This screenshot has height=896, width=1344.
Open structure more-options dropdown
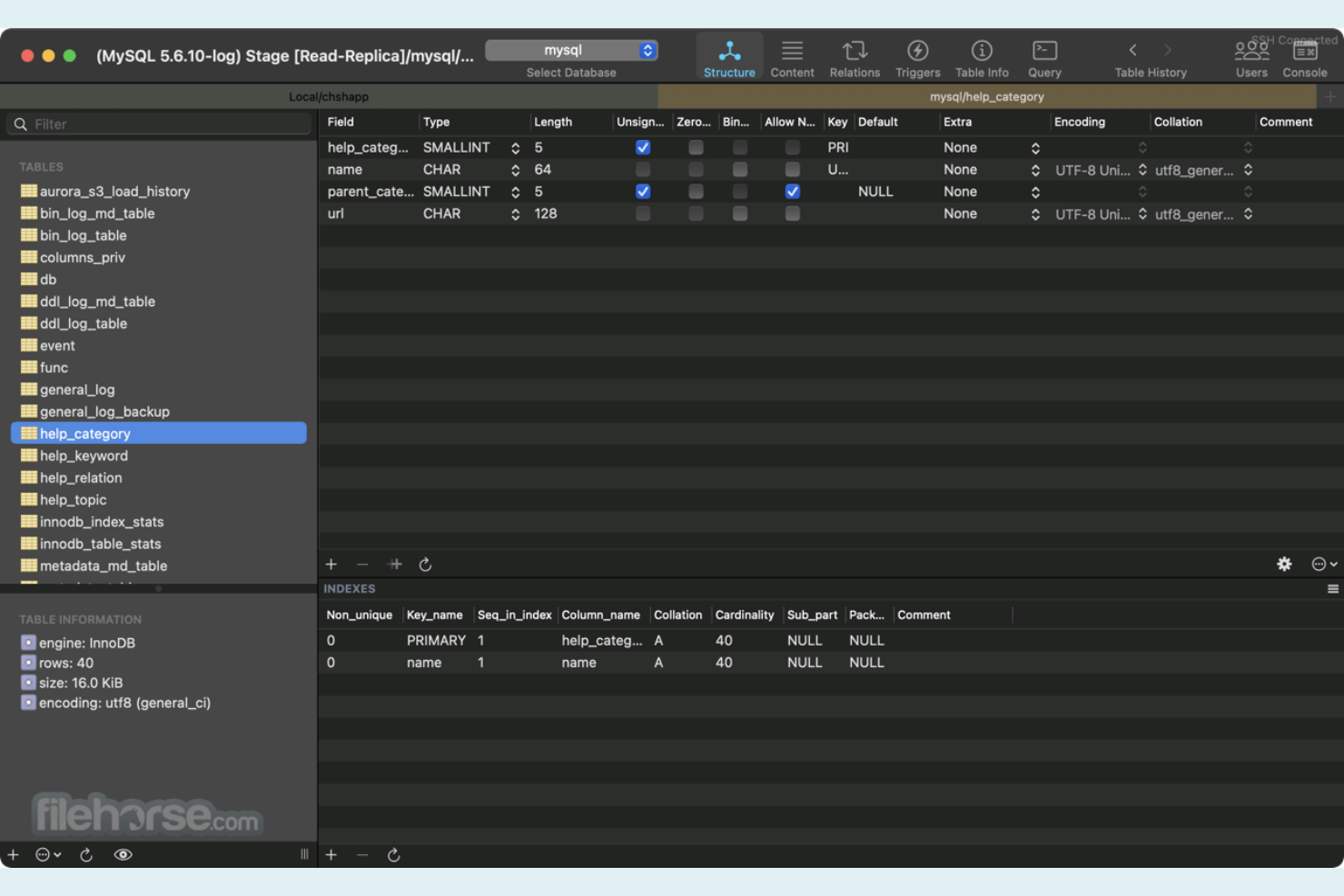click(x=1324, y=564)
